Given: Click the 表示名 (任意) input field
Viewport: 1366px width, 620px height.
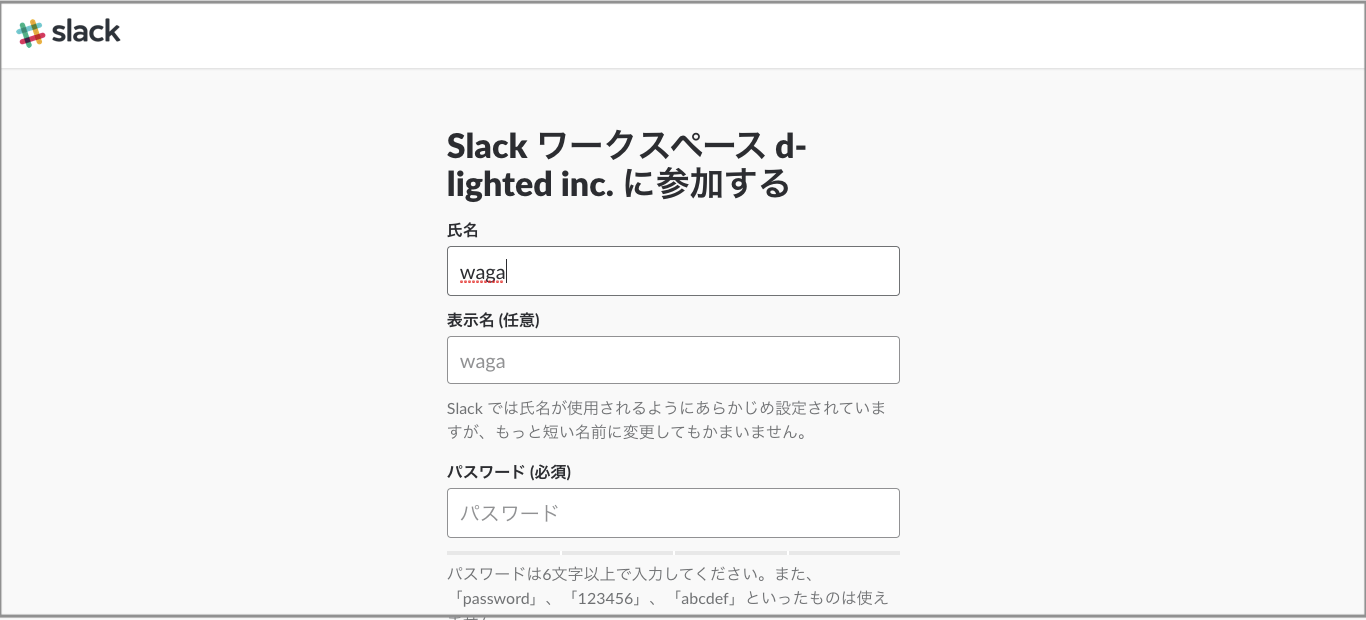Looking at the screenshot, I should [x=673, y=360].
